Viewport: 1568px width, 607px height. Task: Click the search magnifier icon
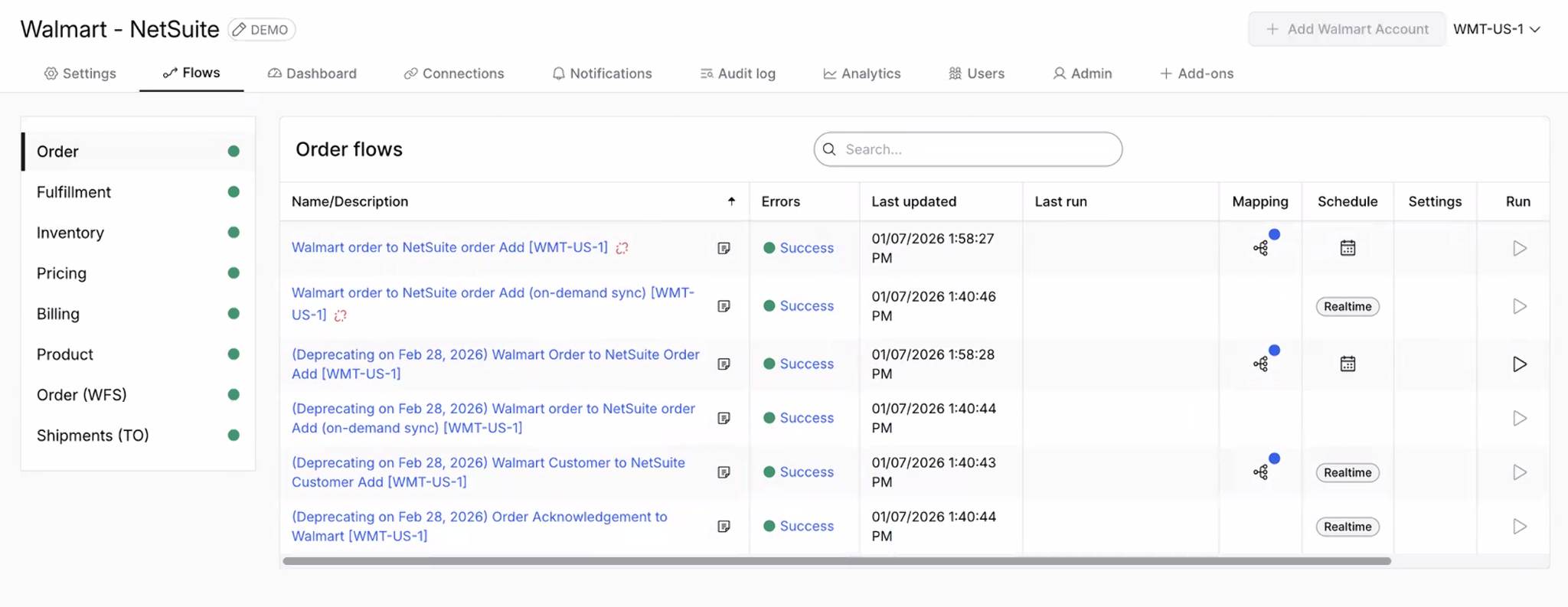pos(829,149)
